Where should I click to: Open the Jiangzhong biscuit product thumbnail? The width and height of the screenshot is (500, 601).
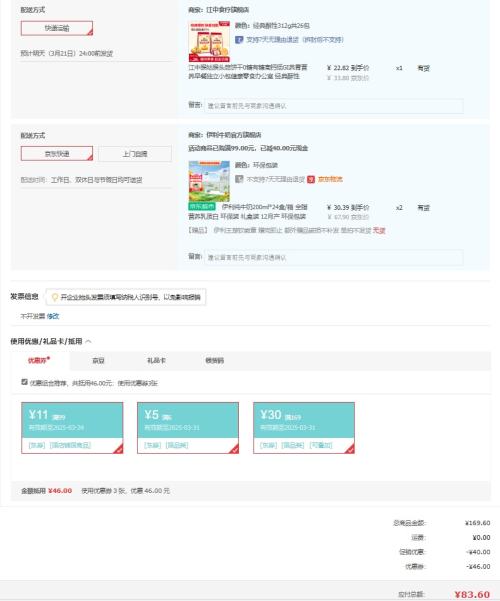[x=209, y=41]
